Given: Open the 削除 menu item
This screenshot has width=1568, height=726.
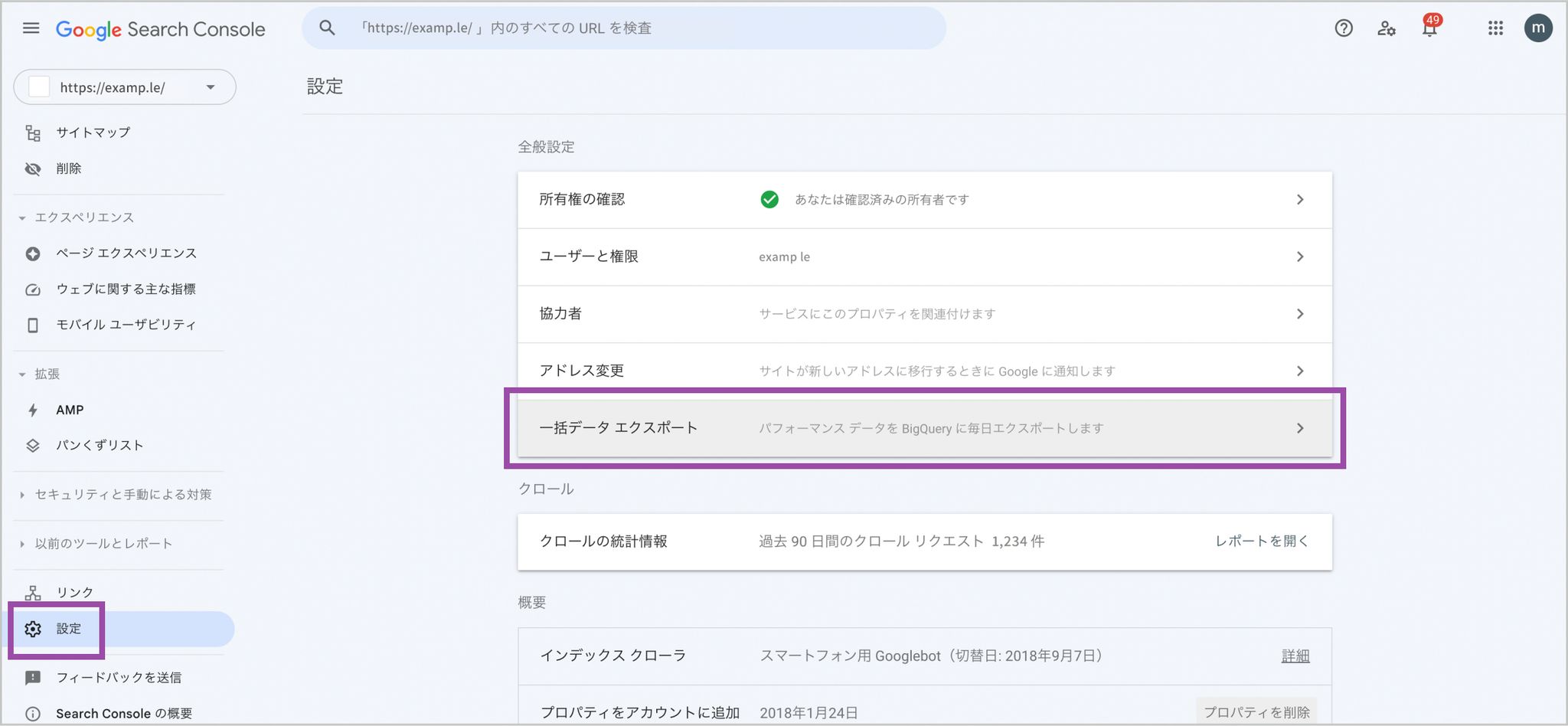Looking at the screenshot, I should (x=68, y=168).
